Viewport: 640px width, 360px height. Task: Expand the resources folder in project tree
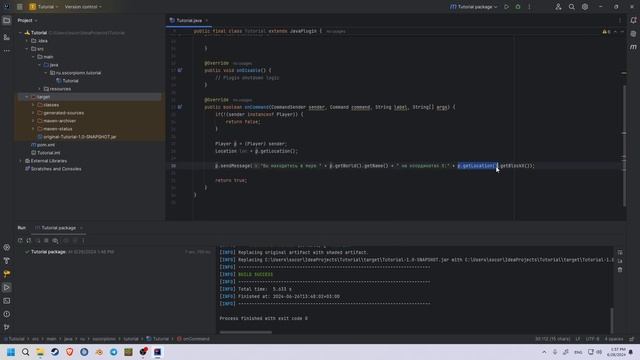coord(40,89)
